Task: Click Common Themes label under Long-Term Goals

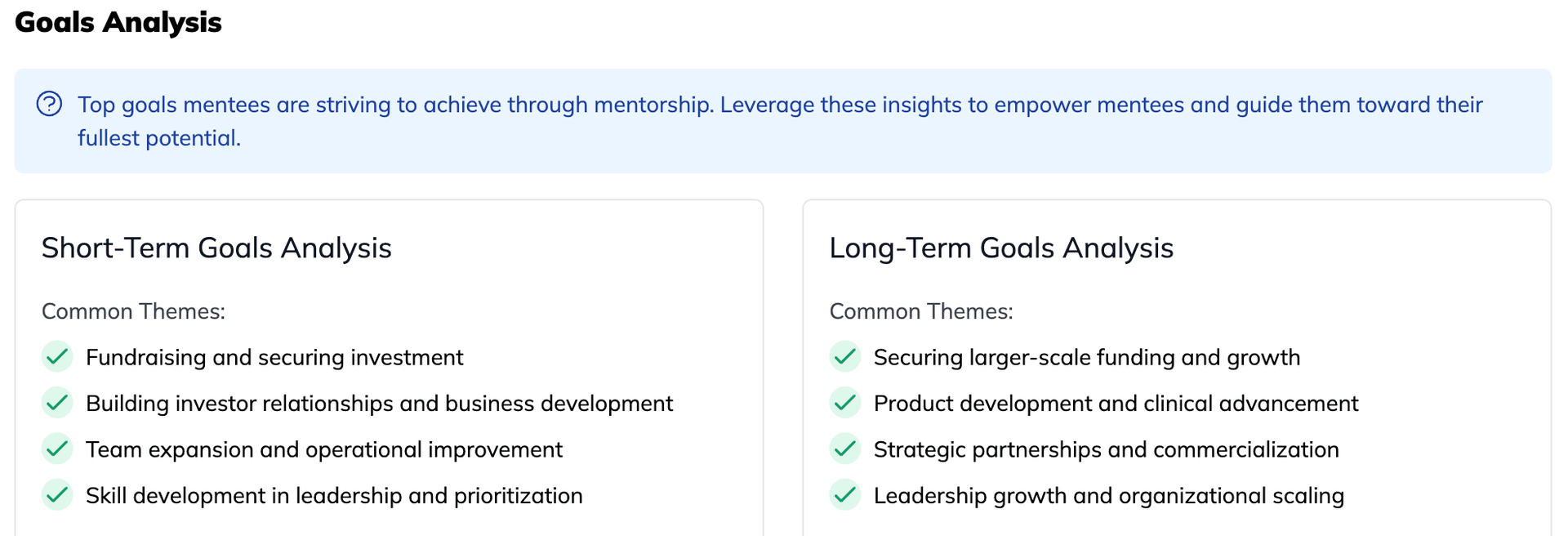Action: click(921, 311)
